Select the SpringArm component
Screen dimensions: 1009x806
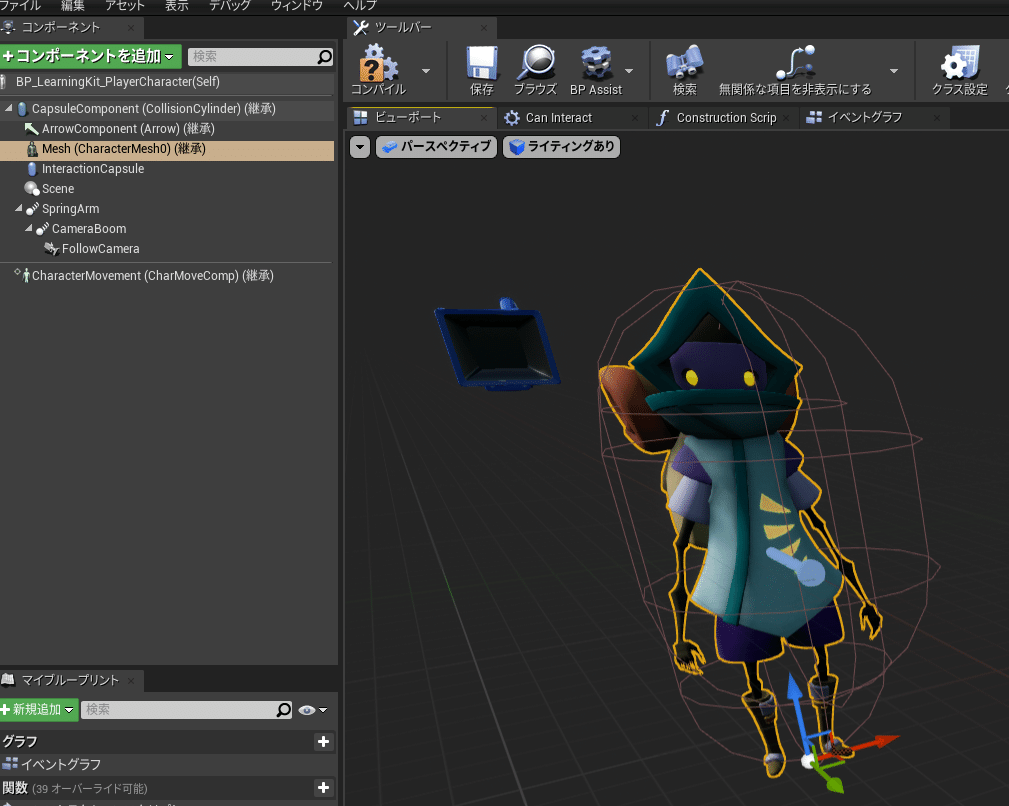click(70, 208)
